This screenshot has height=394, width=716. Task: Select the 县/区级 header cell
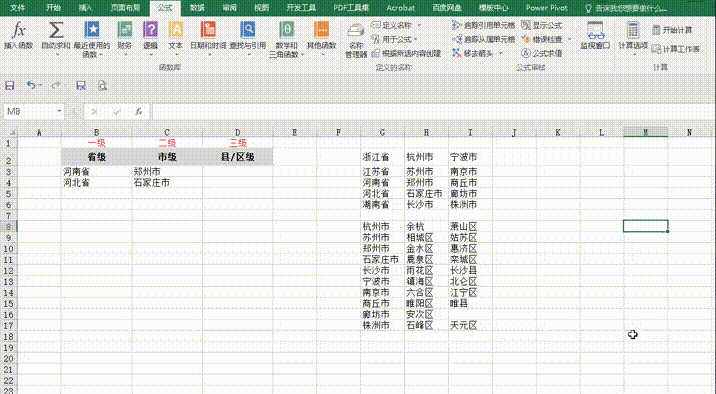point(237,157)
